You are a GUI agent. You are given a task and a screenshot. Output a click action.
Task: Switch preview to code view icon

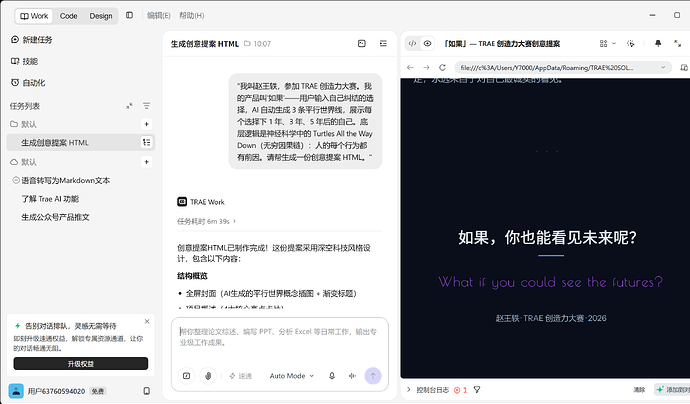412,44
